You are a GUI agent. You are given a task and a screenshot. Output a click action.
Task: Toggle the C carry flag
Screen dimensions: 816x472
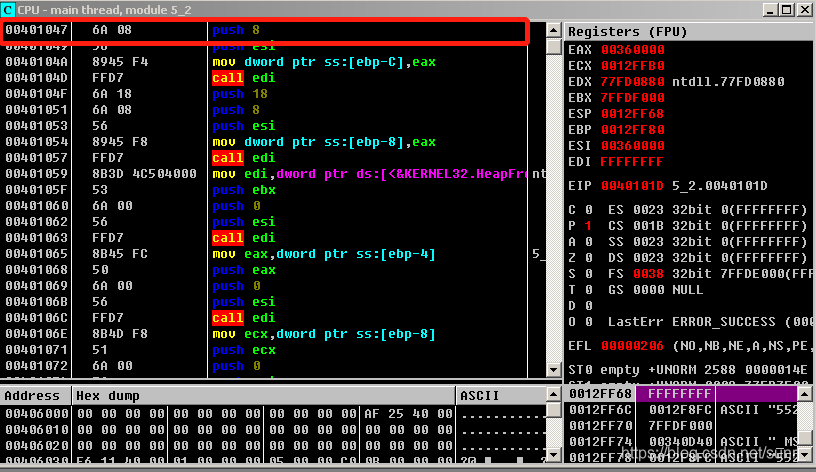[x=588, y=210]
